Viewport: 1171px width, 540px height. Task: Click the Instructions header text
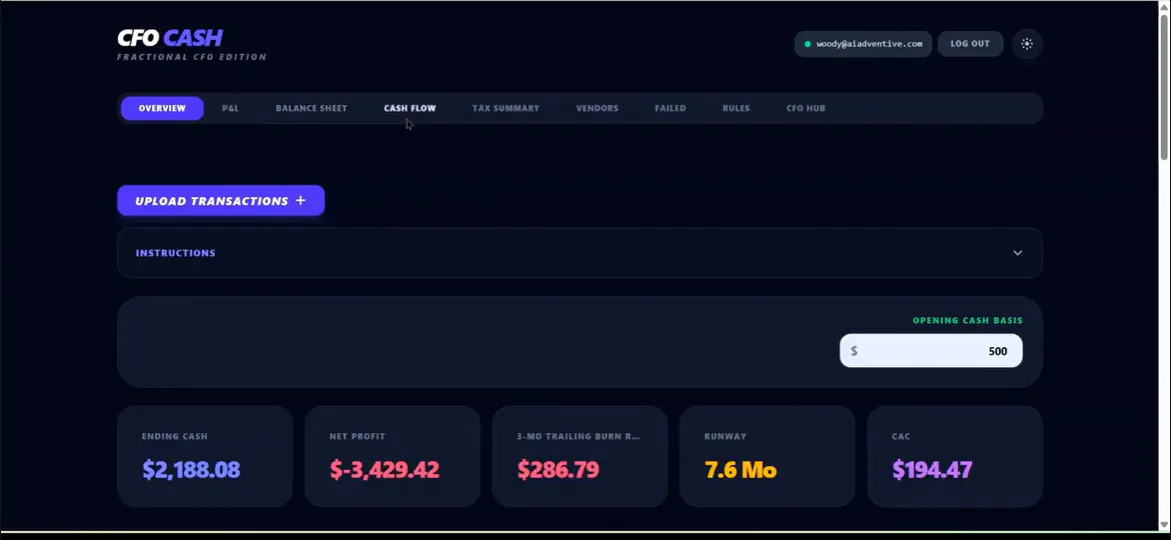click(176, 253)
